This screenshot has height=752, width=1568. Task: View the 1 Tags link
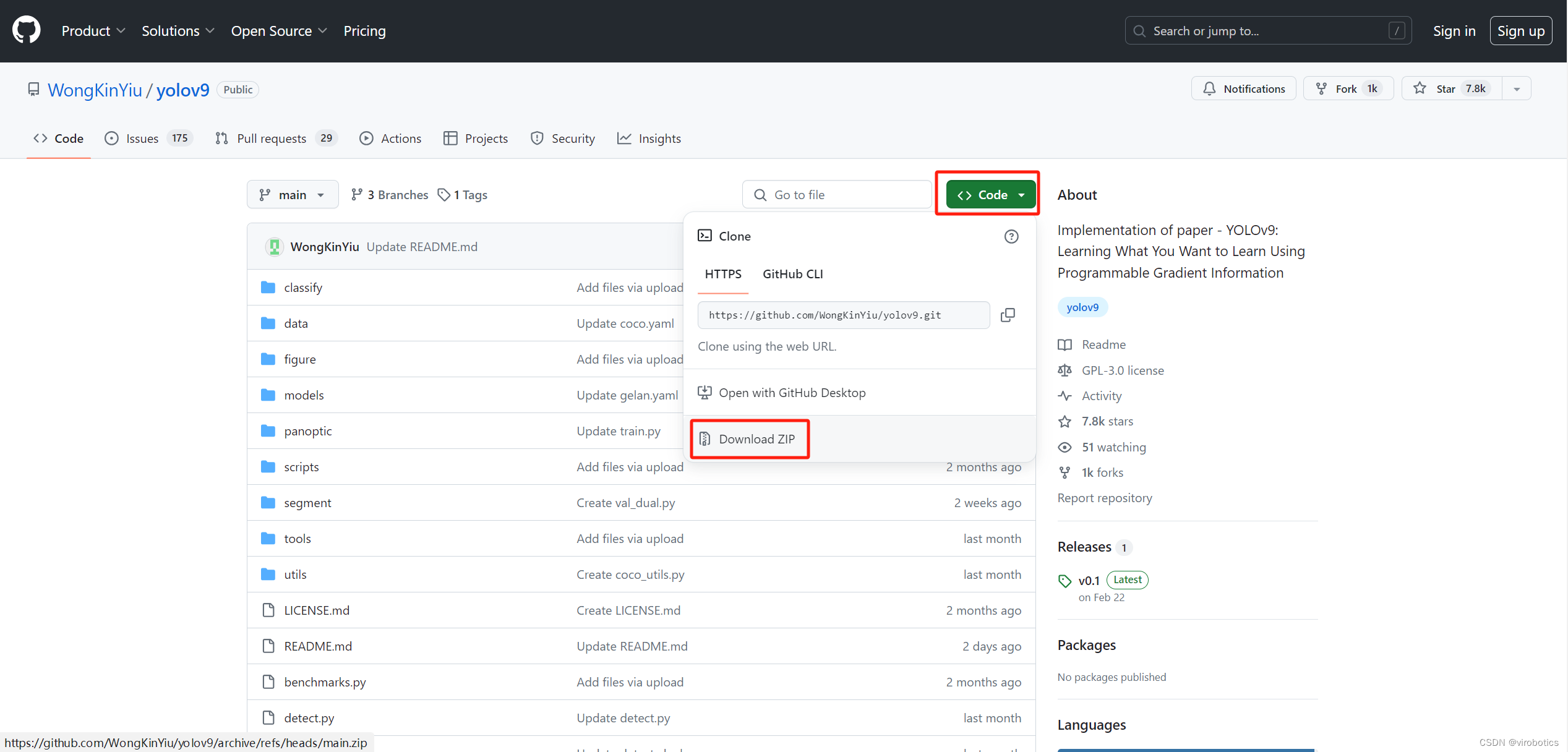pyautogui.click(x=463, y=195)
